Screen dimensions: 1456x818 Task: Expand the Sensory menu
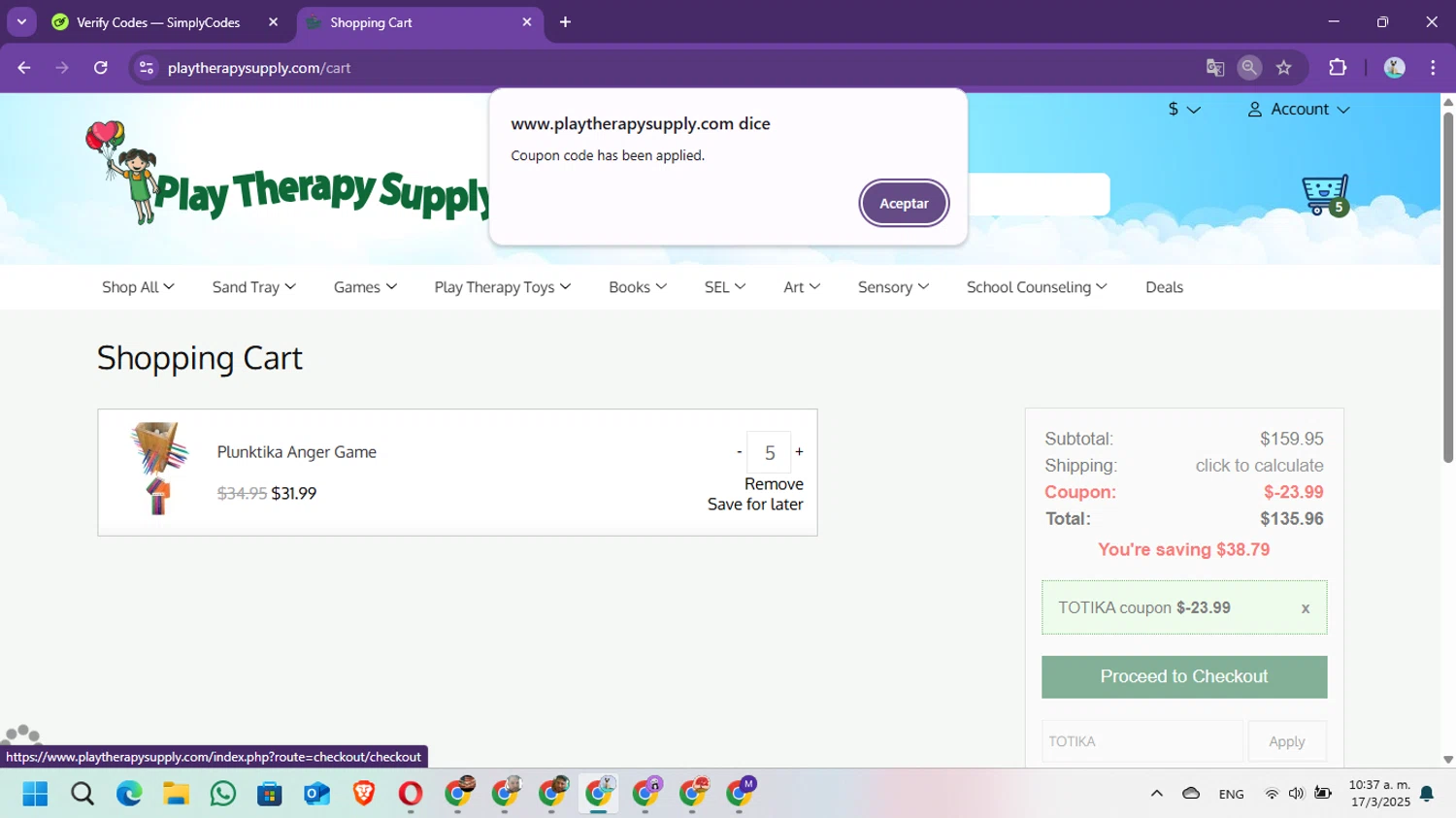pos(893,287)
